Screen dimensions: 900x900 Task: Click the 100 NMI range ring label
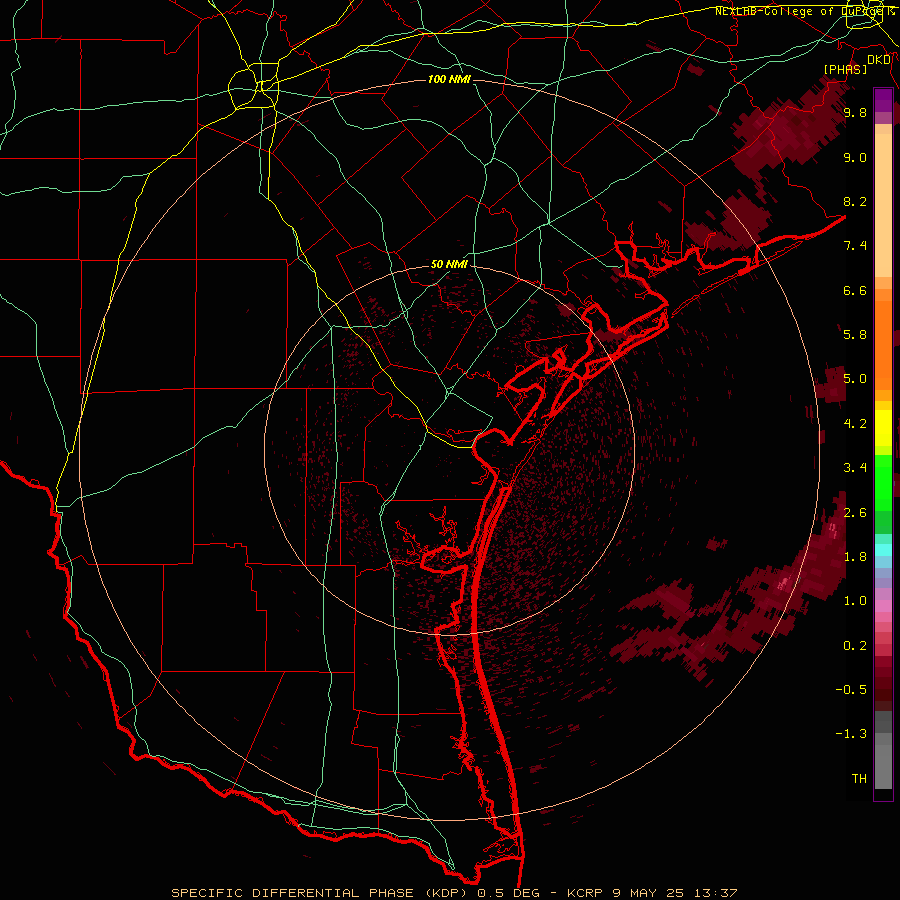[449, 79]
